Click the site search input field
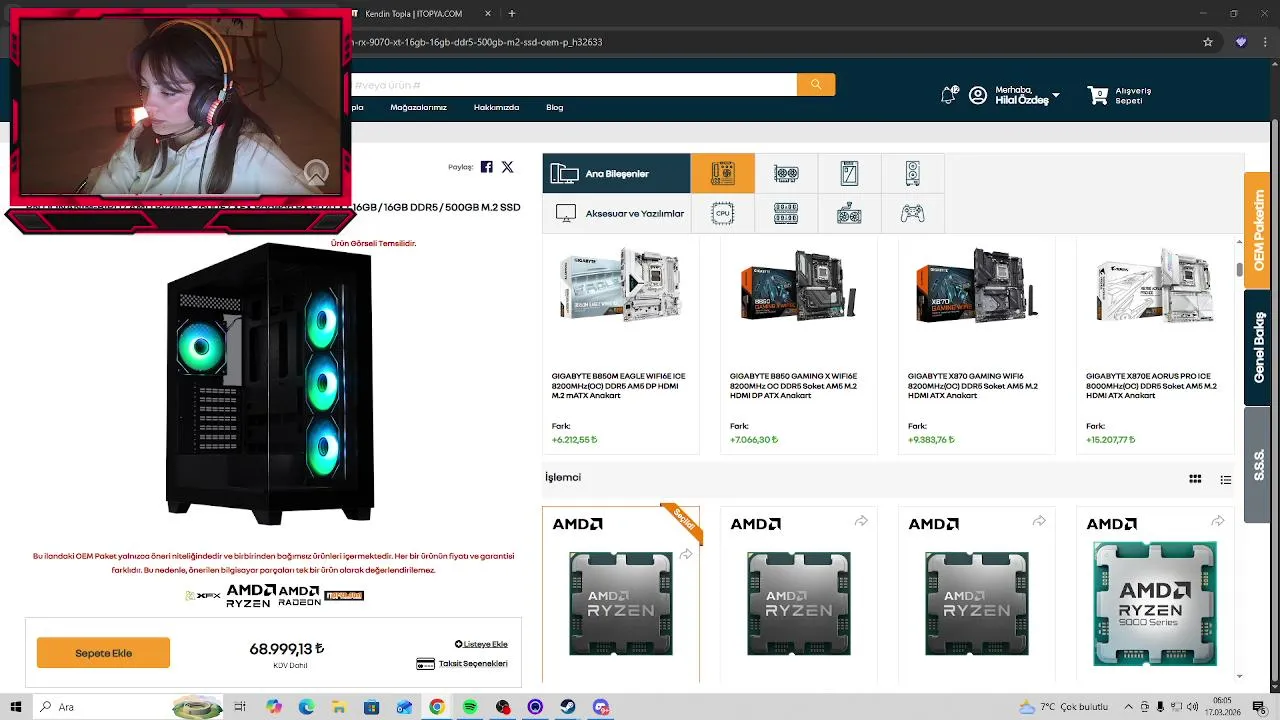1280x720 pixels. coord(573,85)
